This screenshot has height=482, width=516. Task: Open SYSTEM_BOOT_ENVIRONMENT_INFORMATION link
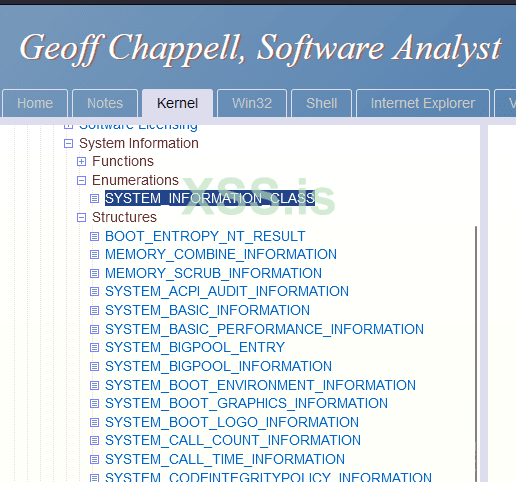coord(260,385)
